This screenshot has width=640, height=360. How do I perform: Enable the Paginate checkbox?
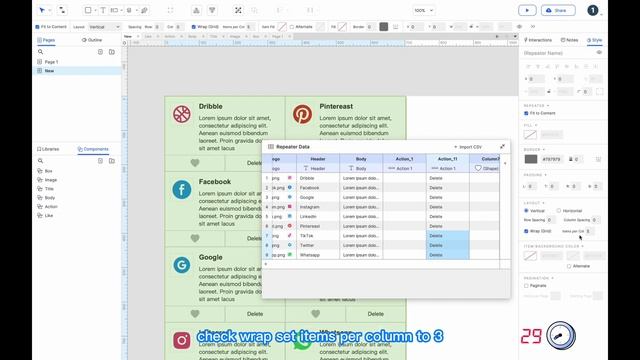(x=526, y=286)
